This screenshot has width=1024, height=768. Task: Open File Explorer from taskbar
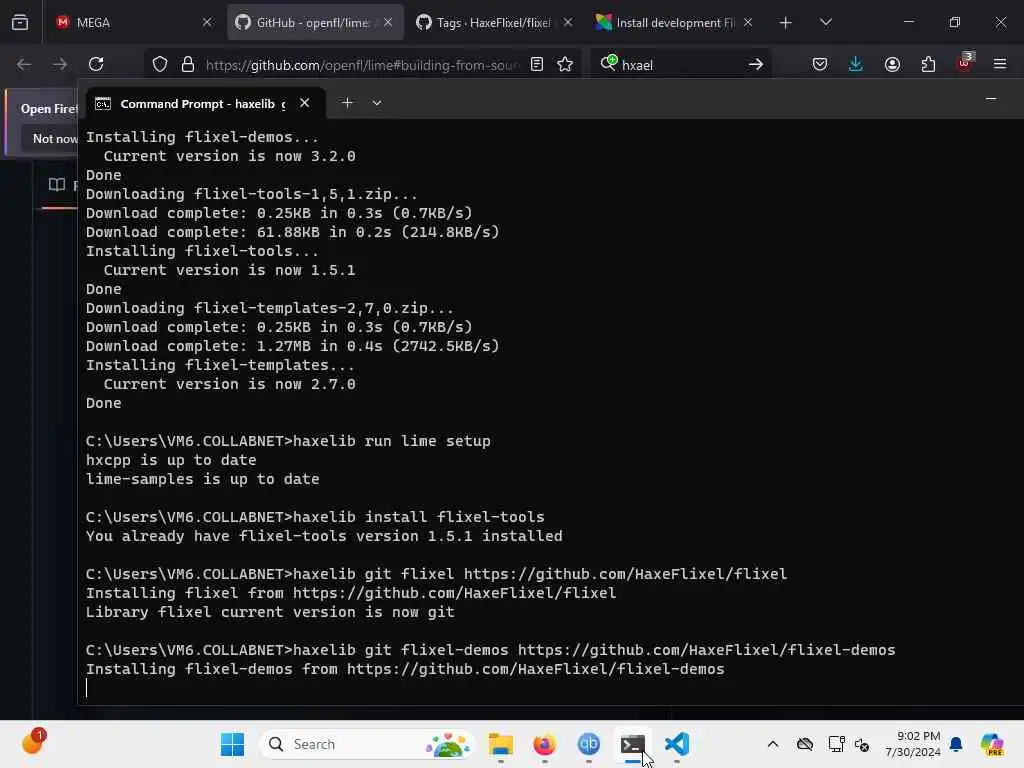(501, 744)
